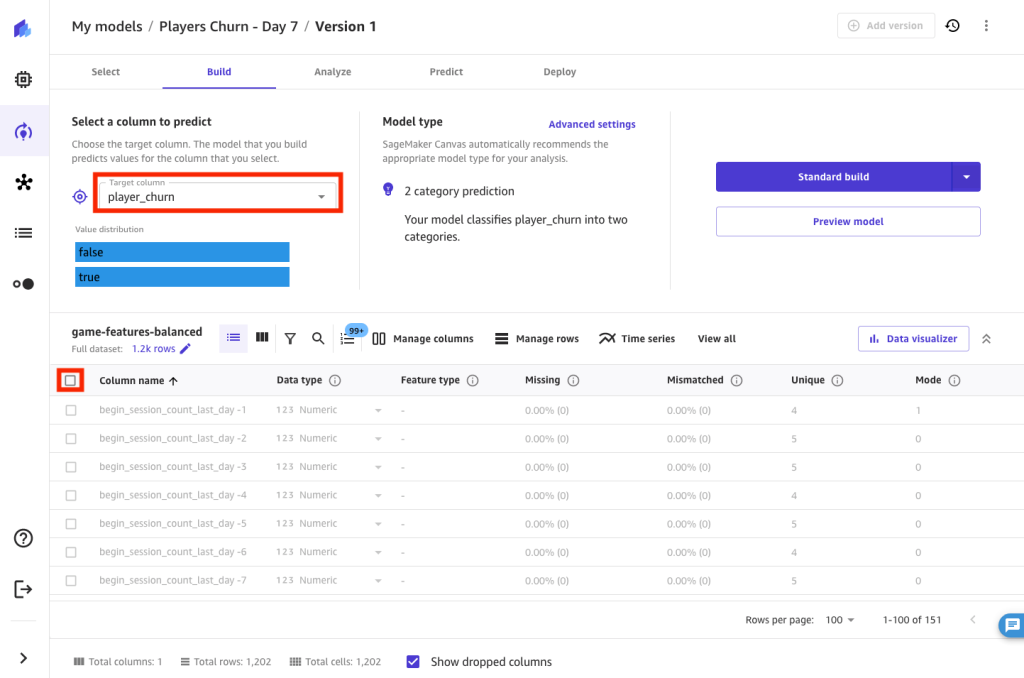Viewport: 1024px width, 678px height.
Task: Switch to the Deploy tab
Action: click(x=560, y=72)
